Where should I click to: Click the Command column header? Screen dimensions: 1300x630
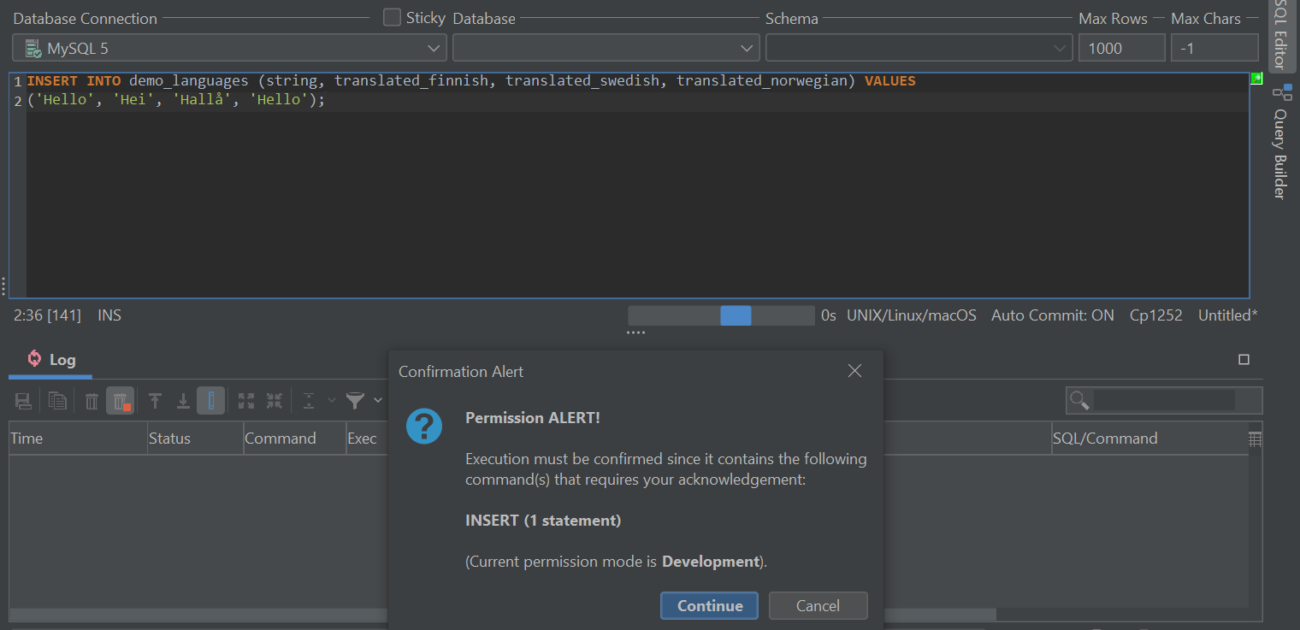pos(294,438)
